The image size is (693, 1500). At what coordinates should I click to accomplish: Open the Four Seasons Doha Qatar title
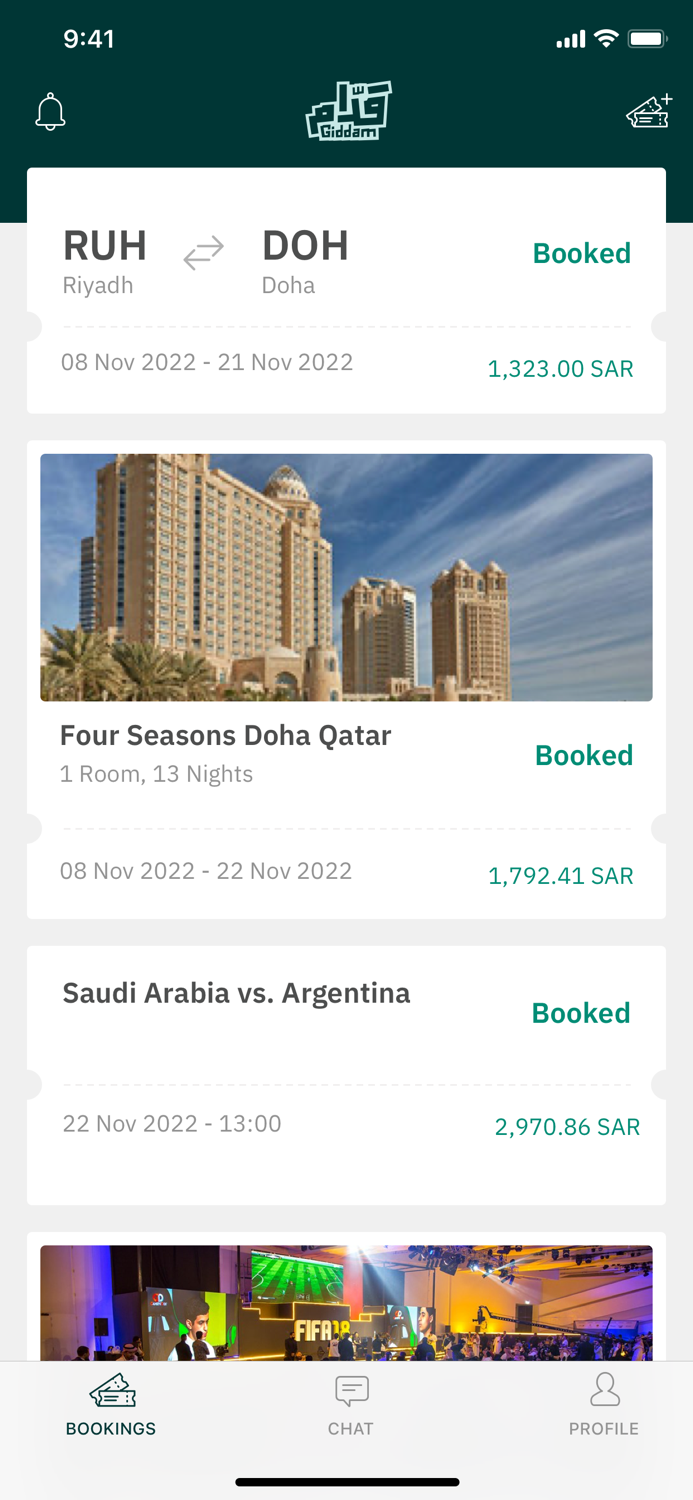(225, 736)
